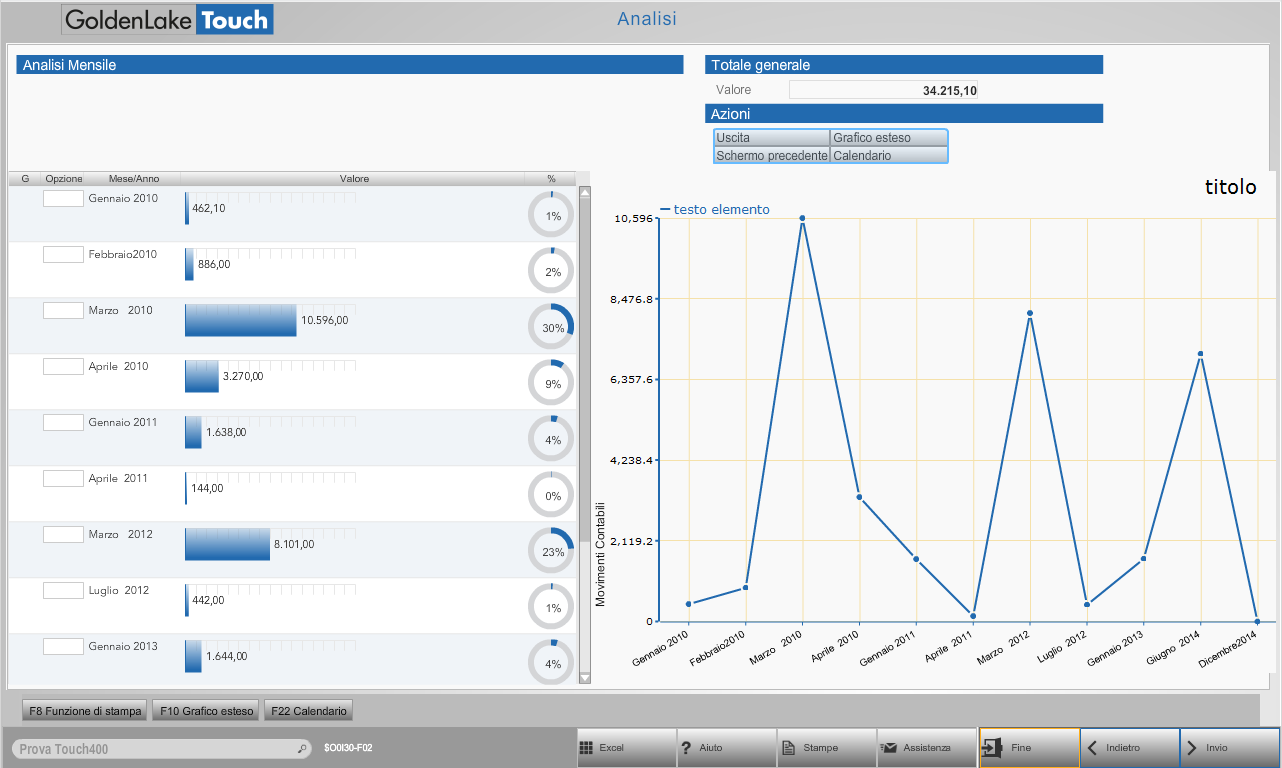The image size is (1282, 768).
Task: Click the % column header
Action: (x=551, y=179)
